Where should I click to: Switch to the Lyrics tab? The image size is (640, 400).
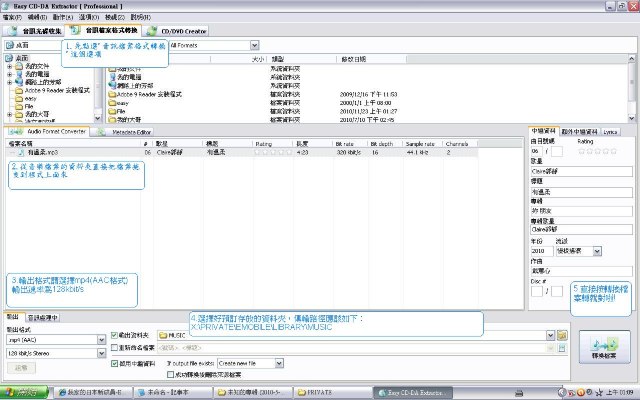point(610,132)
